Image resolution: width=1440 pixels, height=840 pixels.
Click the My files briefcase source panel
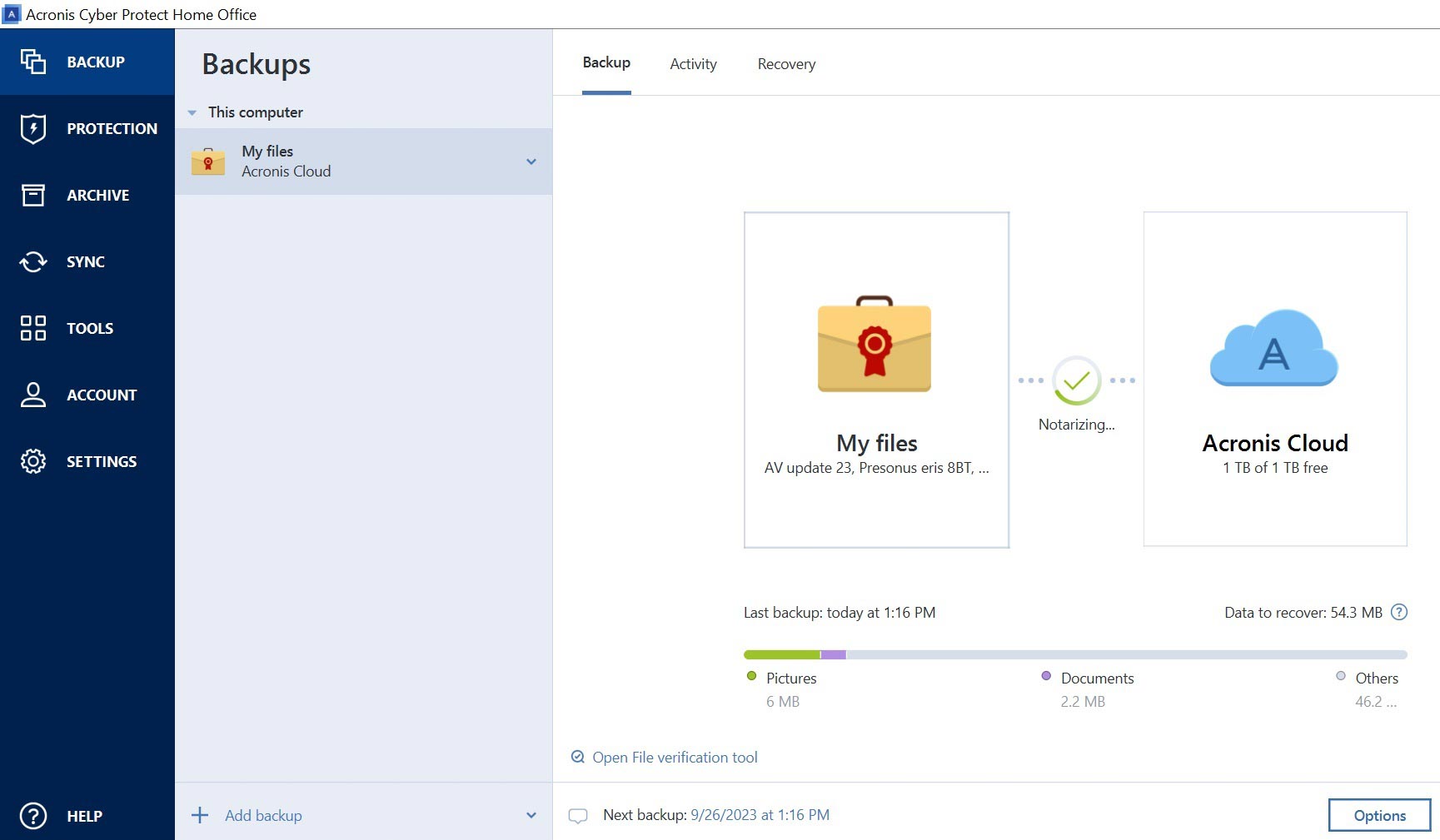click(876, 380)
